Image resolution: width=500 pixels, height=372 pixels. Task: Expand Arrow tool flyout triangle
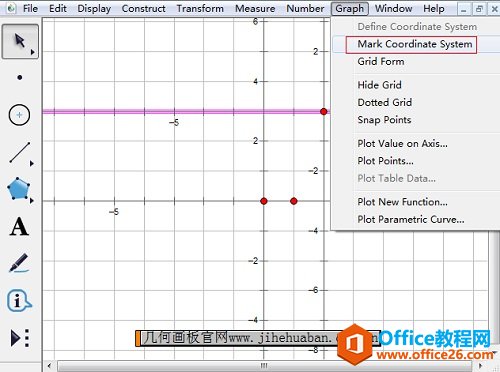[x=33, y=52]
